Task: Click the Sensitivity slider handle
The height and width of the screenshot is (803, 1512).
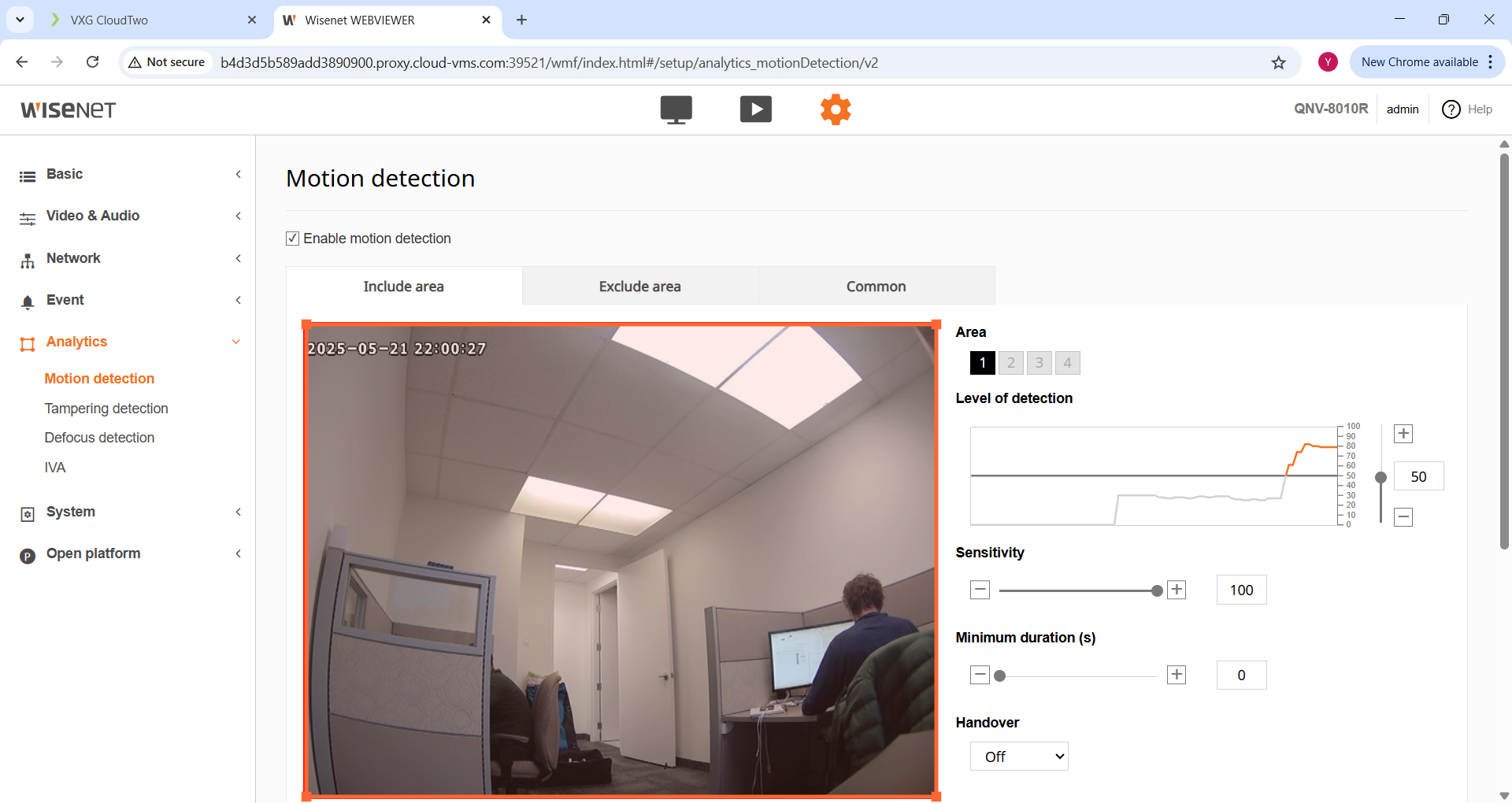Action: pyautogui.click(x=1156, y=590)
